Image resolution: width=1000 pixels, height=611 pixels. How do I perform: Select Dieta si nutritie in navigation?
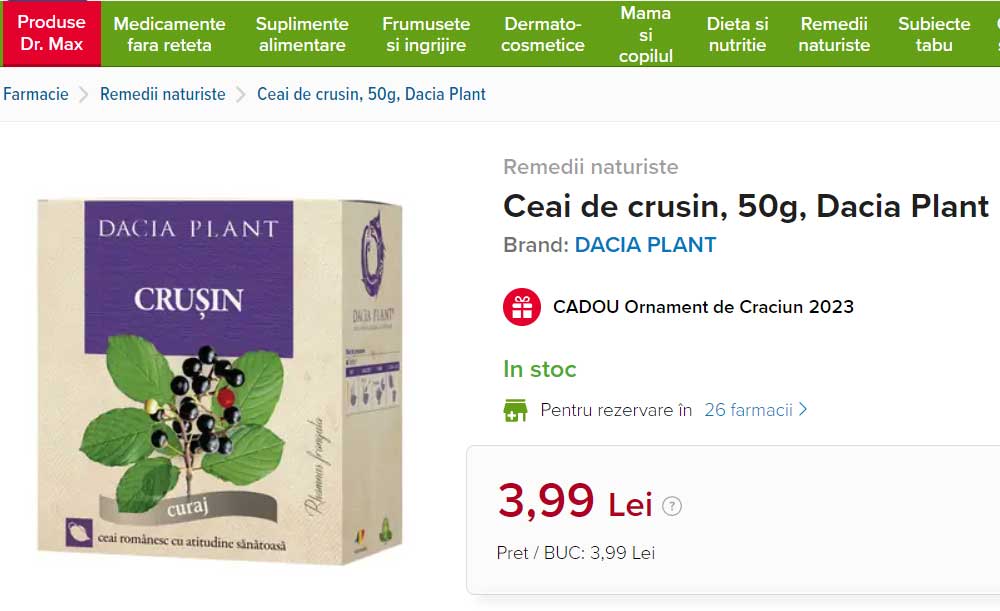737,34
